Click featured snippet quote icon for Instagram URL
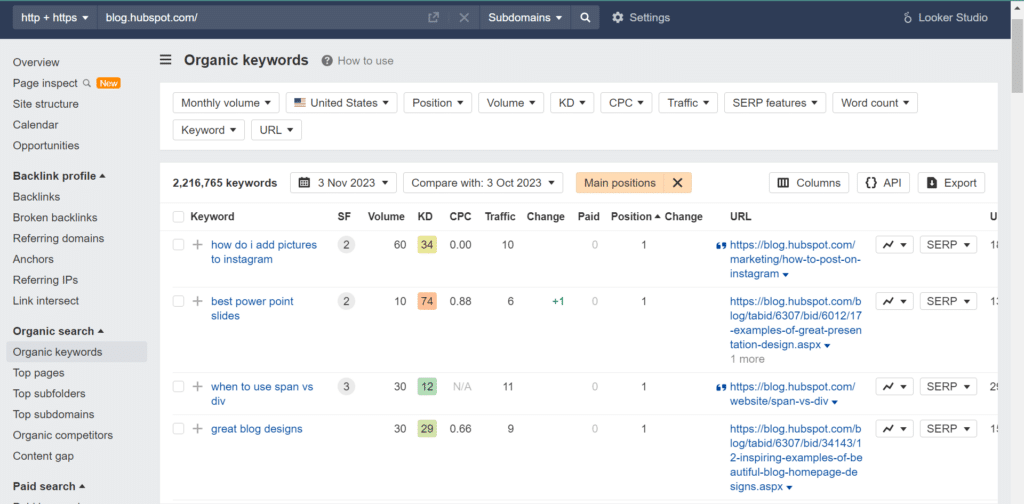1024x504 pixels. coord(722,245)
